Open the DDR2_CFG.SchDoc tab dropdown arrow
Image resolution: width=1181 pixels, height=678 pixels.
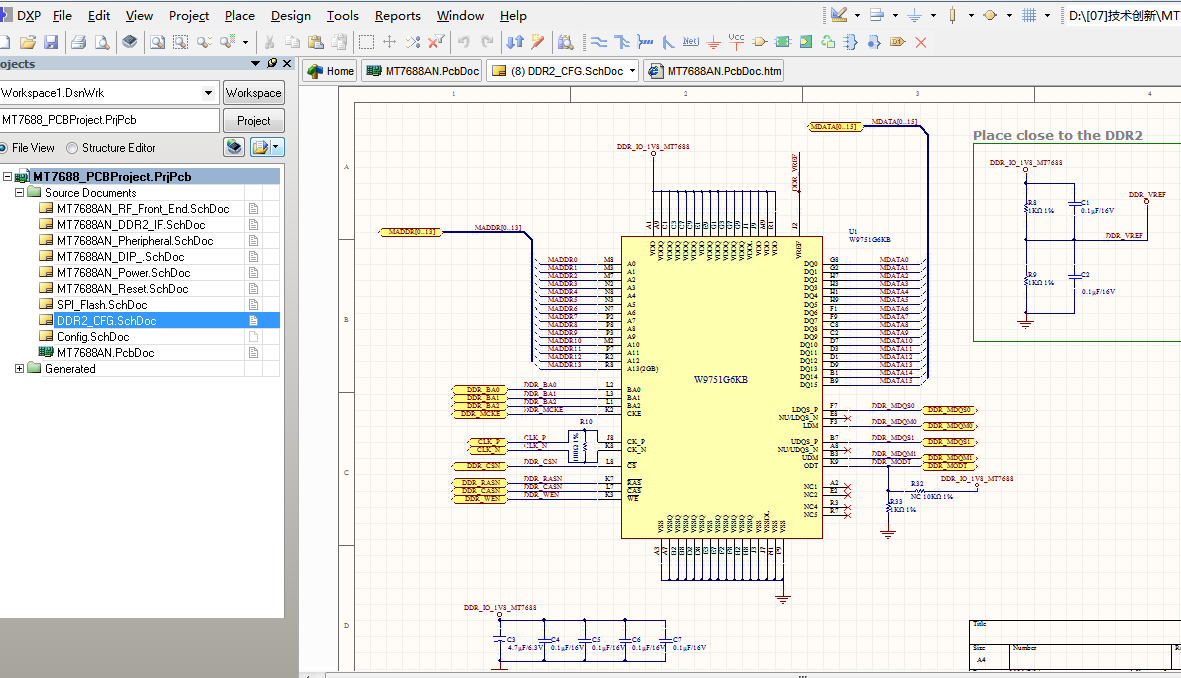(632, 71)
